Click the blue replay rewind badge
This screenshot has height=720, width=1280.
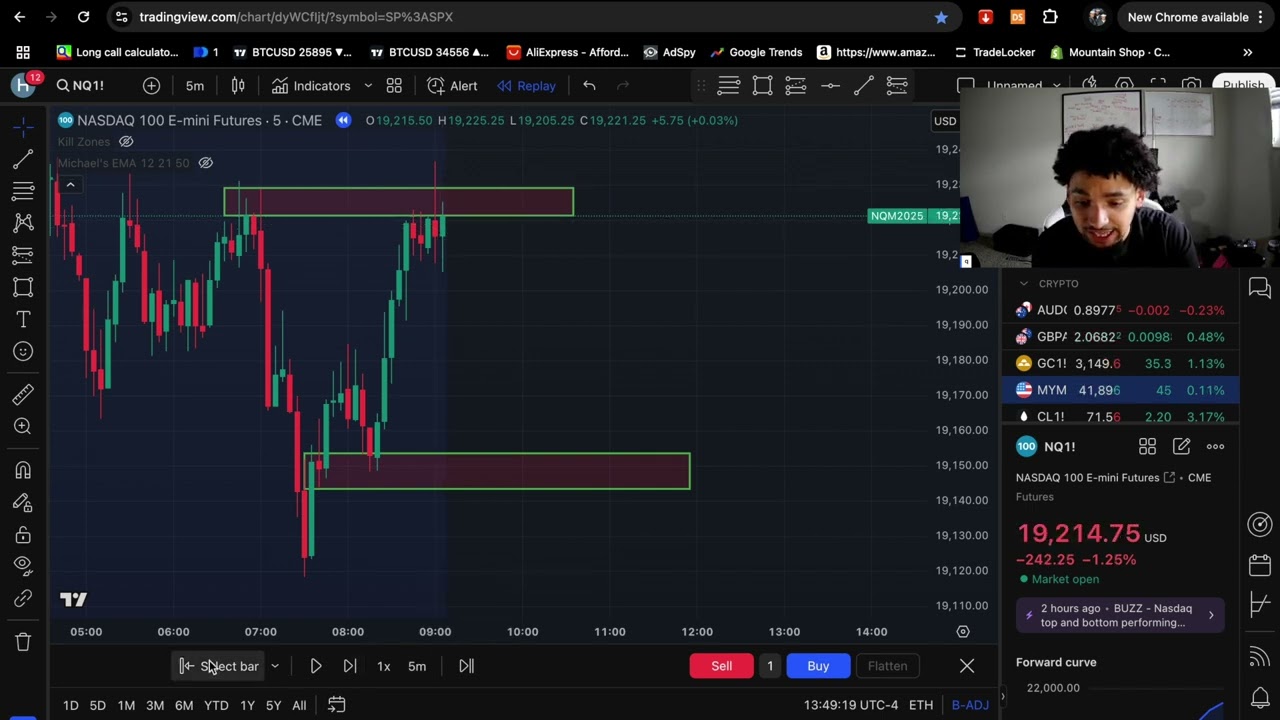point(343,120)
